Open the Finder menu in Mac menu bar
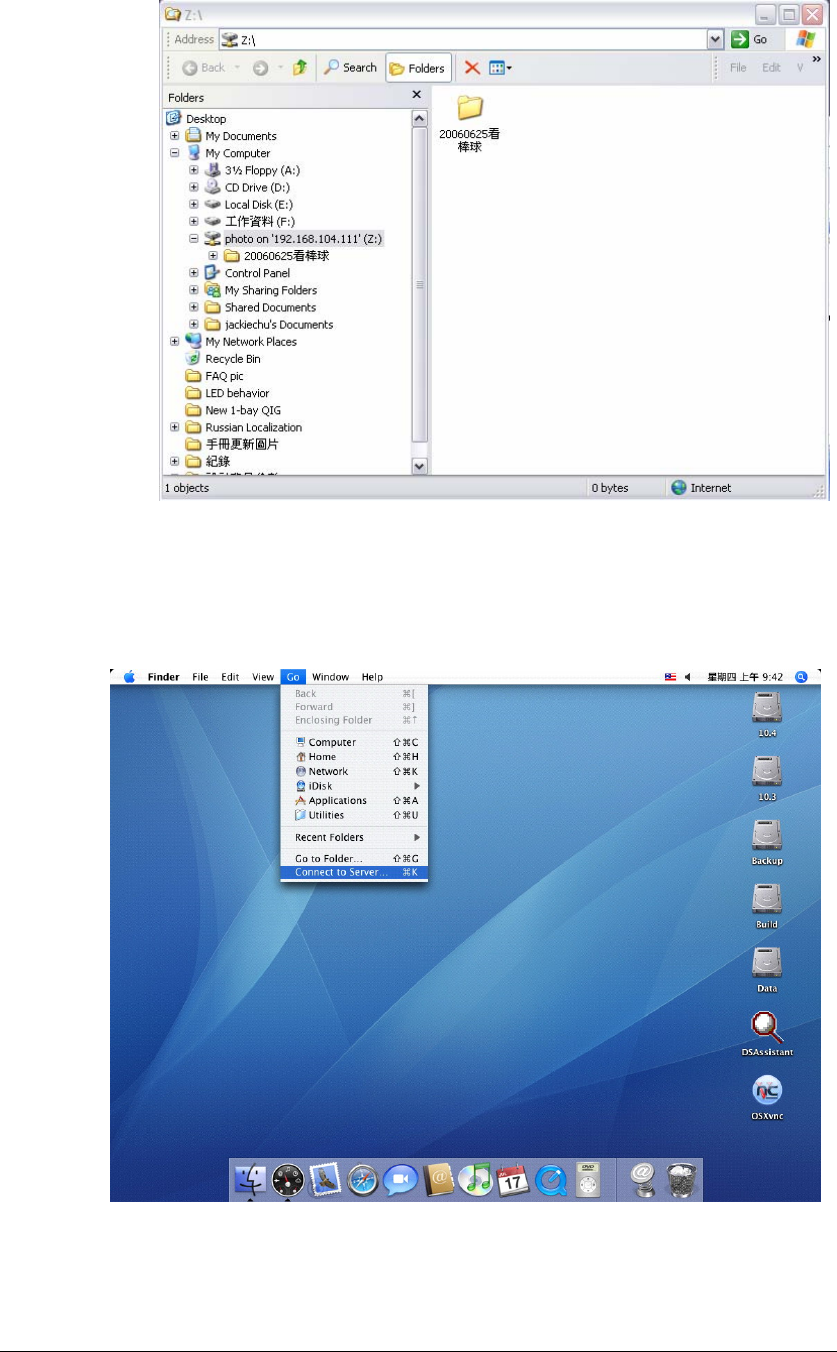 point(164,677)
